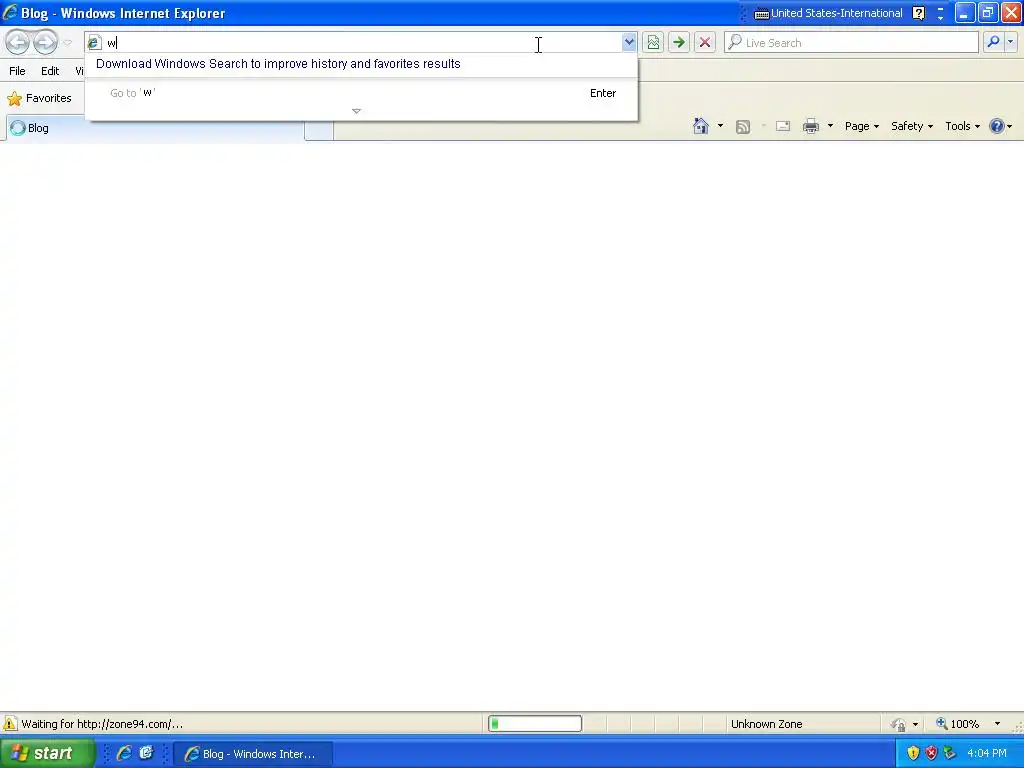This screenshot has width=1024, height=768.
Task: Click the yellow shield tray icon
Action: pyautogui.click(x=913, y=754)
